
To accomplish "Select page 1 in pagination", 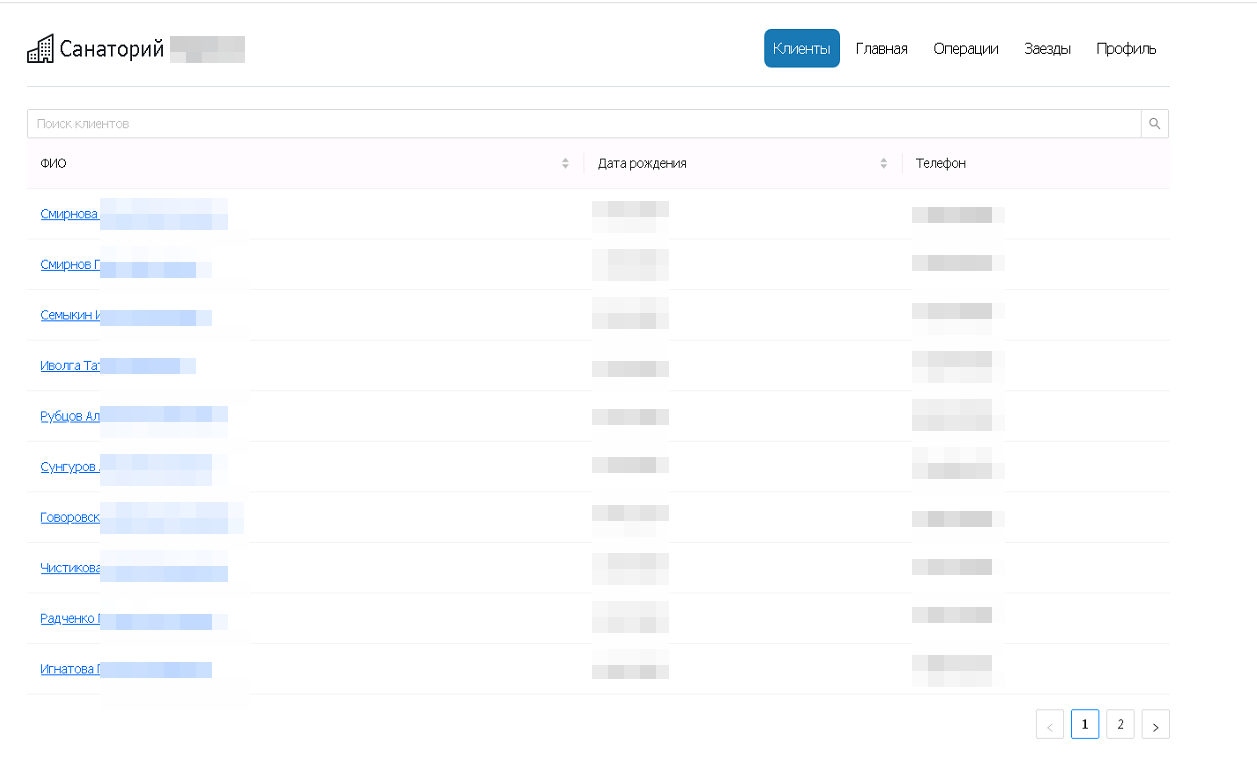I will tap(1085, 724).
